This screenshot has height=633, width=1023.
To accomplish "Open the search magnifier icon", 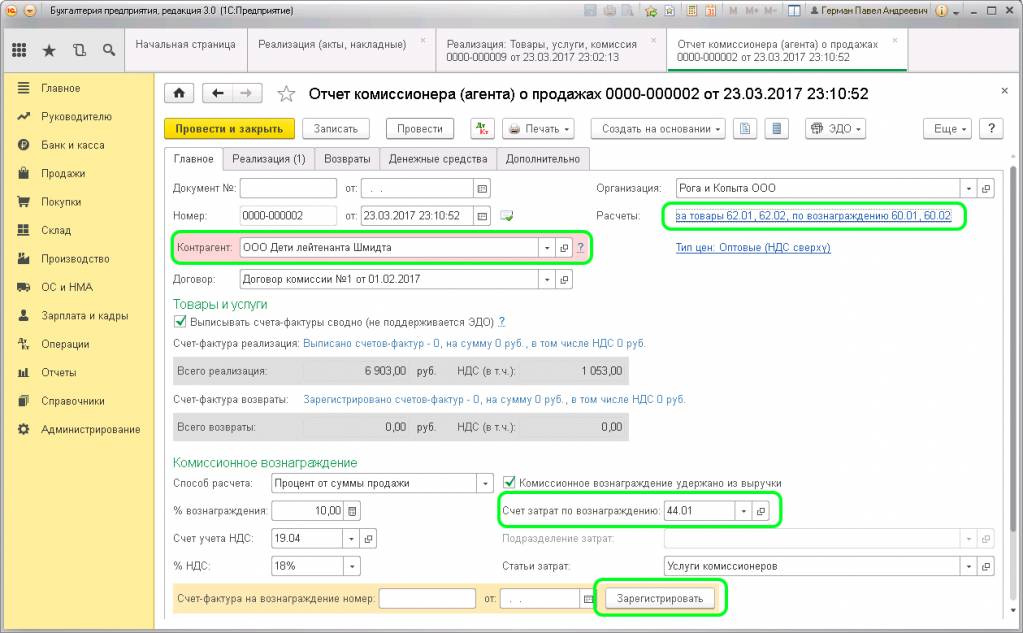I will tap(109, 50).
